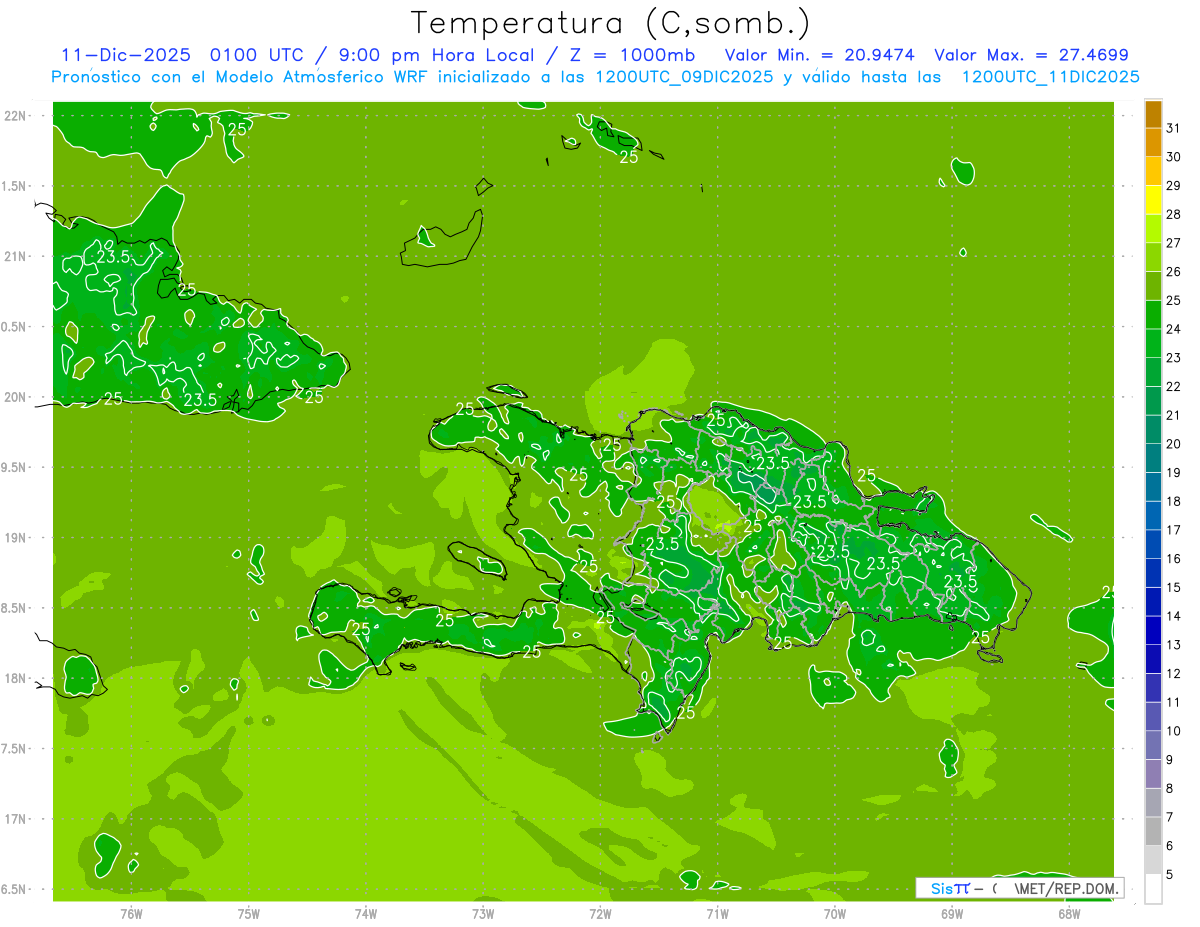Click the '75W' longitude axis label
The height and width of the screenshot is (927, 1200).
pos(248,914)
